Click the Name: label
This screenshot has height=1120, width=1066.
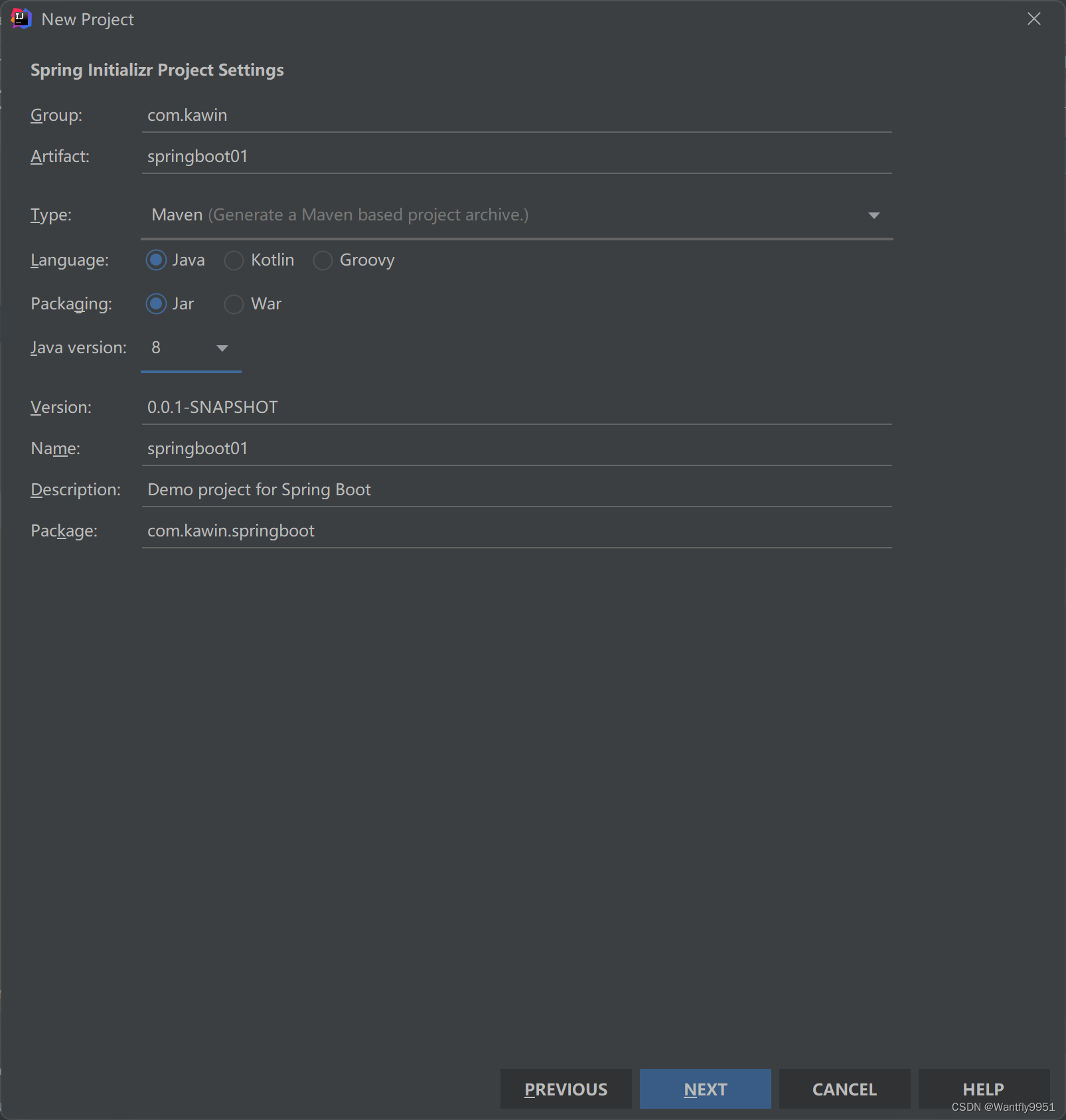(x=55, y=449)
